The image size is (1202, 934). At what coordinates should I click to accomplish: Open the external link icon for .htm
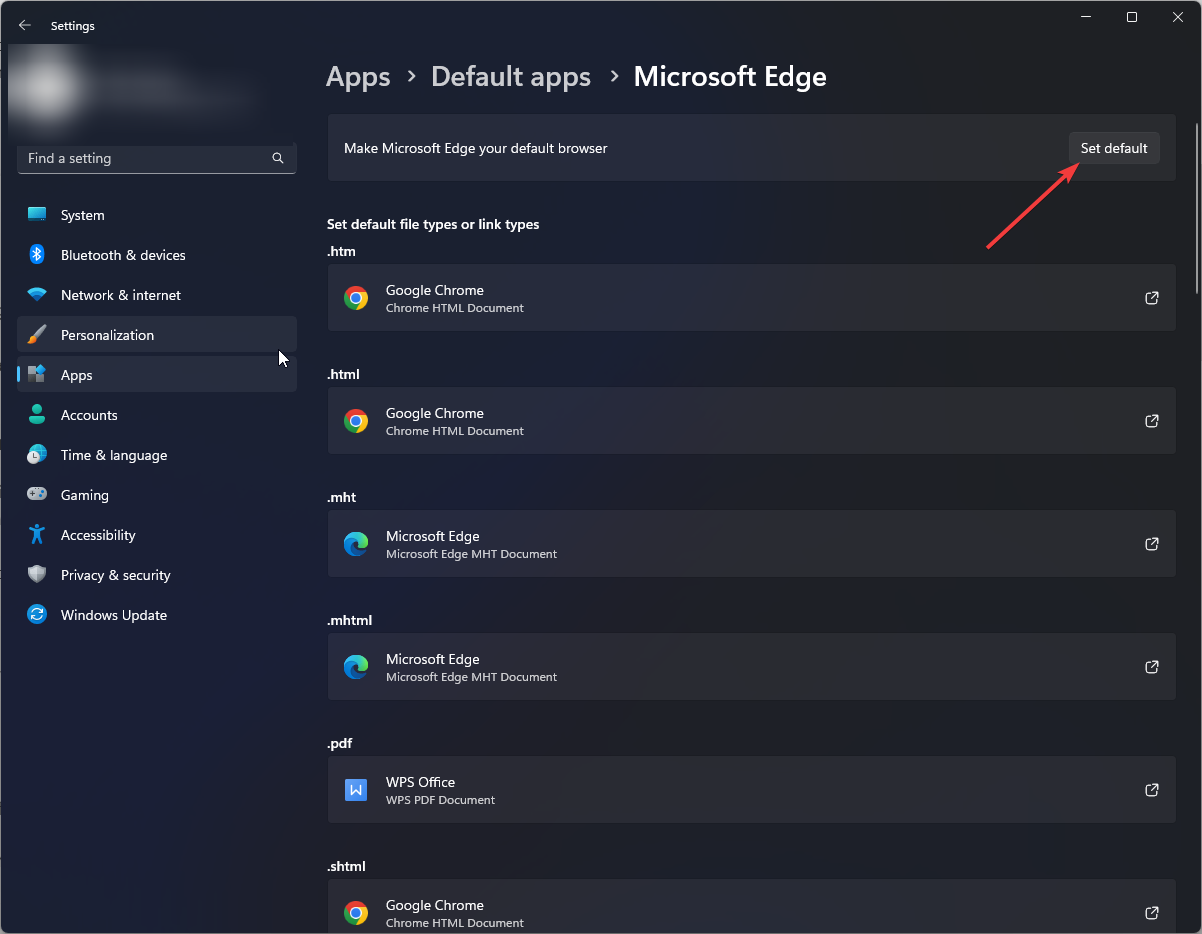pyautogui.click(x=1152, y=298)
